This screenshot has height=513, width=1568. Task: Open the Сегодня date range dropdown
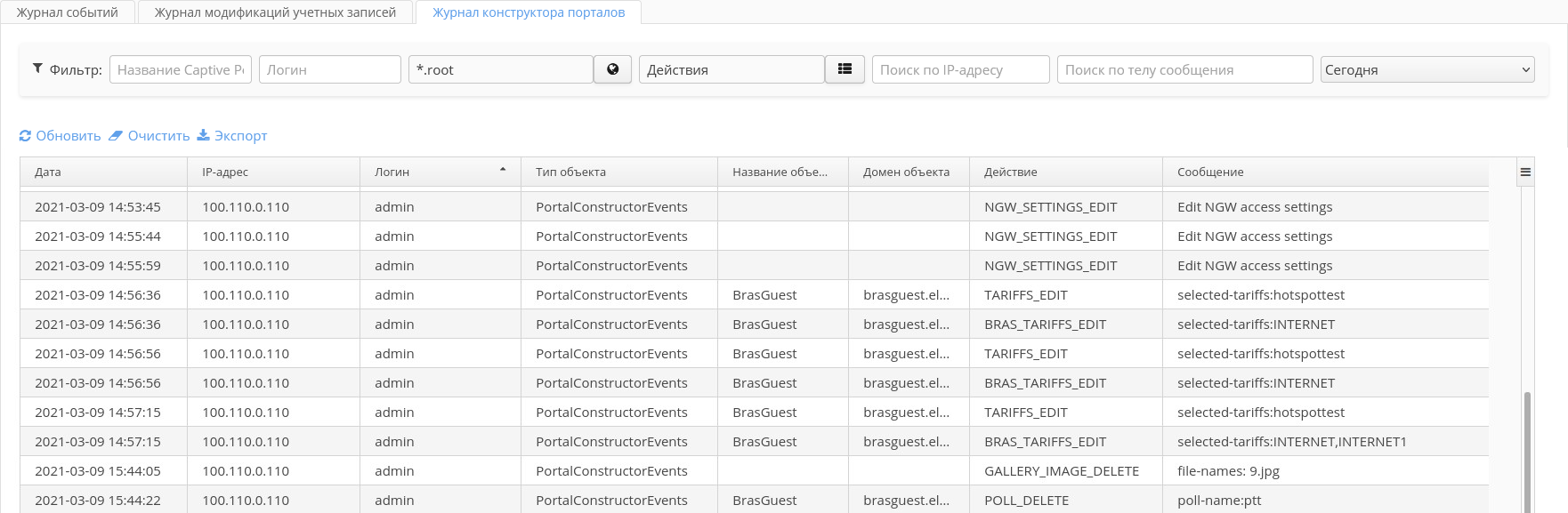pos(1427,69)
